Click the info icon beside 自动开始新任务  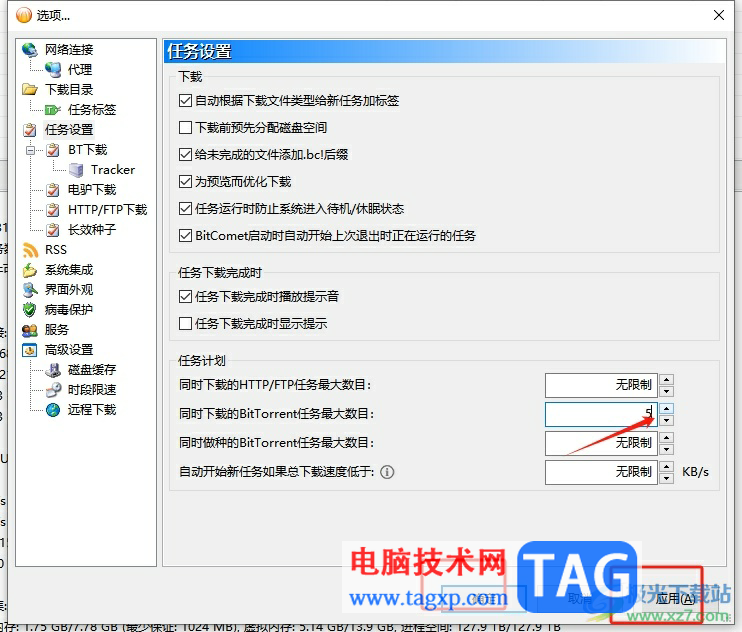pyautogui.click(x=387, y=472)
